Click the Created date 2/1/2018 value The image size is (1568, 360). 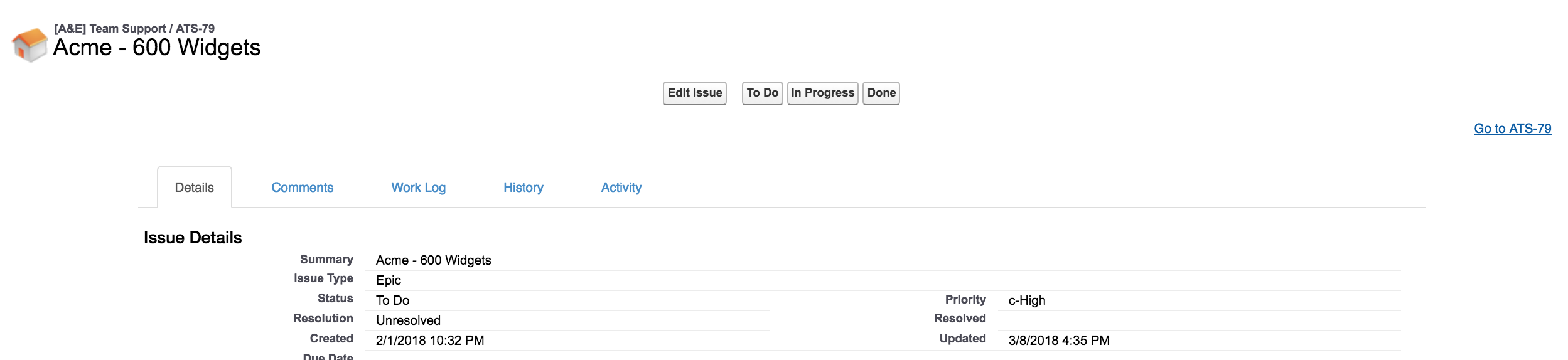coord(429,341)
